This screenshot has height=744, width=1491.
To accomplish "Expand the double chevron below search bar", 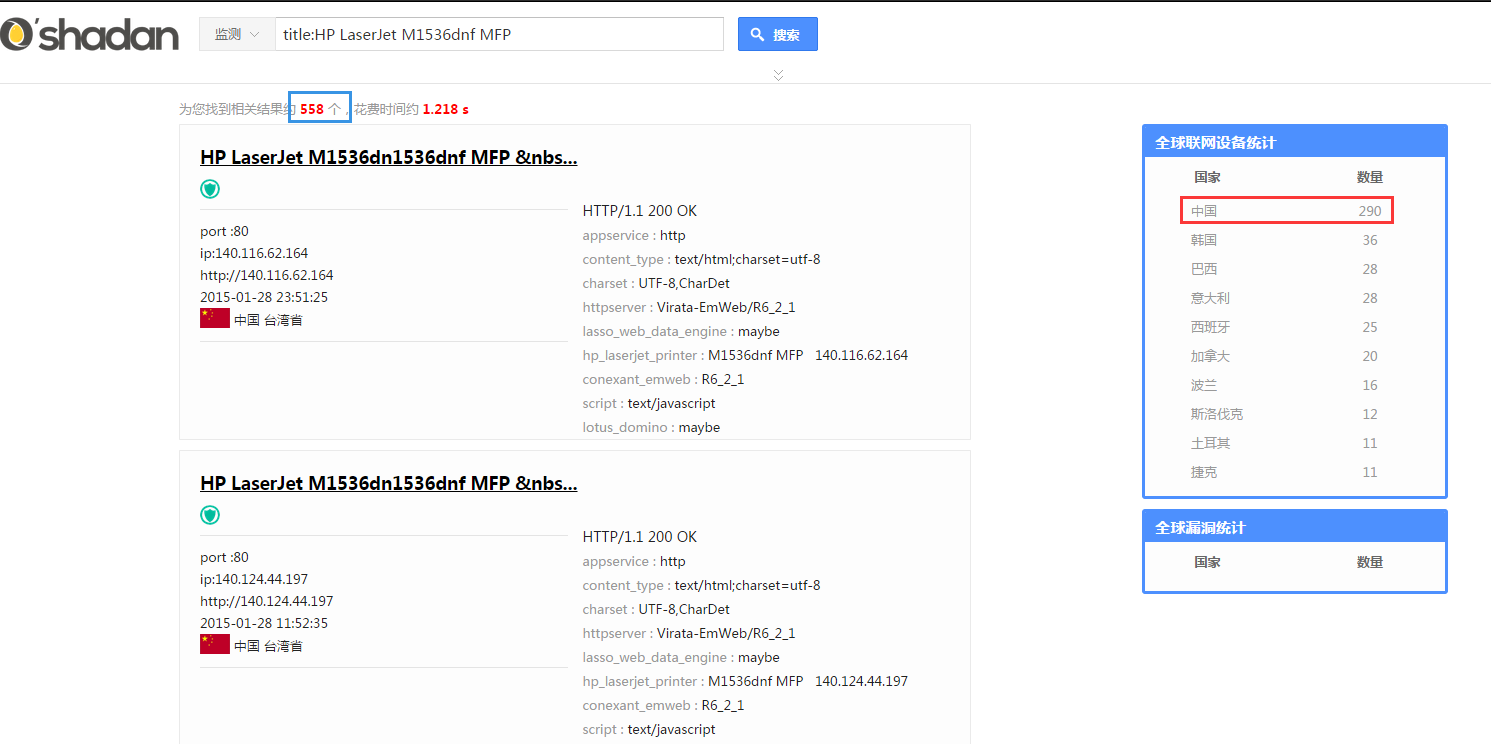I will pos(778,75).
